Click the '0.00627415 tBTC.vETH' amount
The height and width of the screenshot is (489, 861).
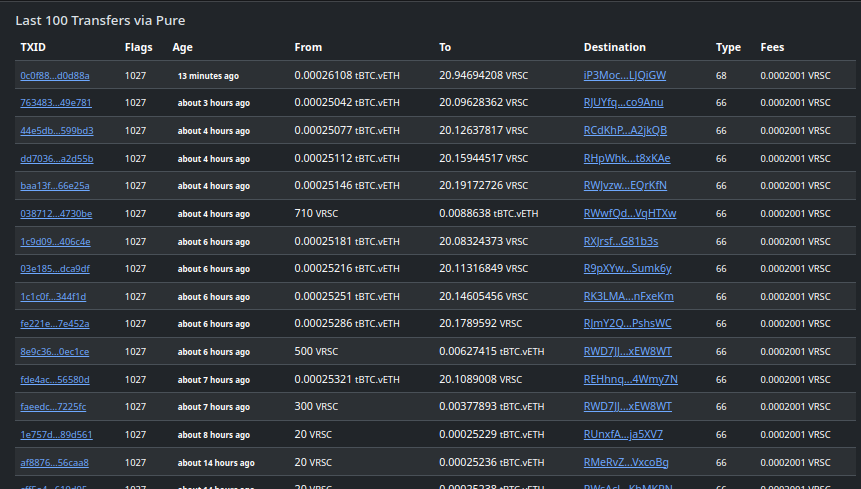click(492, 351)
